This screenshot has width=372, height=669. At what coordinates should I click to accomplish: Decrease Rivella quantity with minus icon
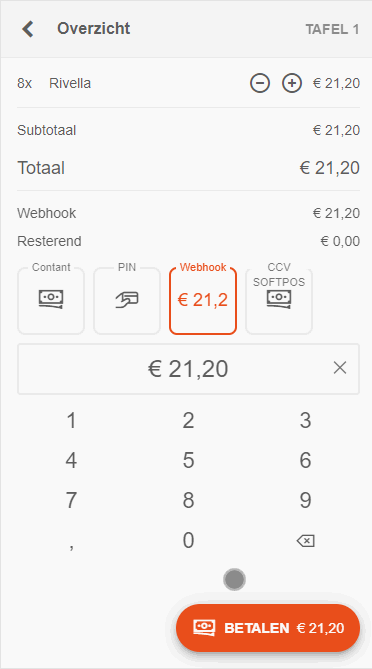(260, 83)
